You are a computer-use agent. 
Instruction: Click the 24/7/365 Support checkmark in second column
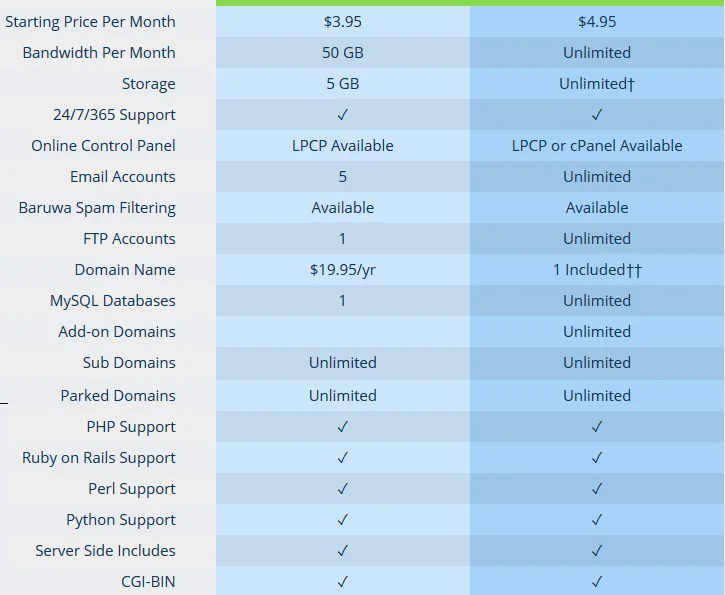597,115
